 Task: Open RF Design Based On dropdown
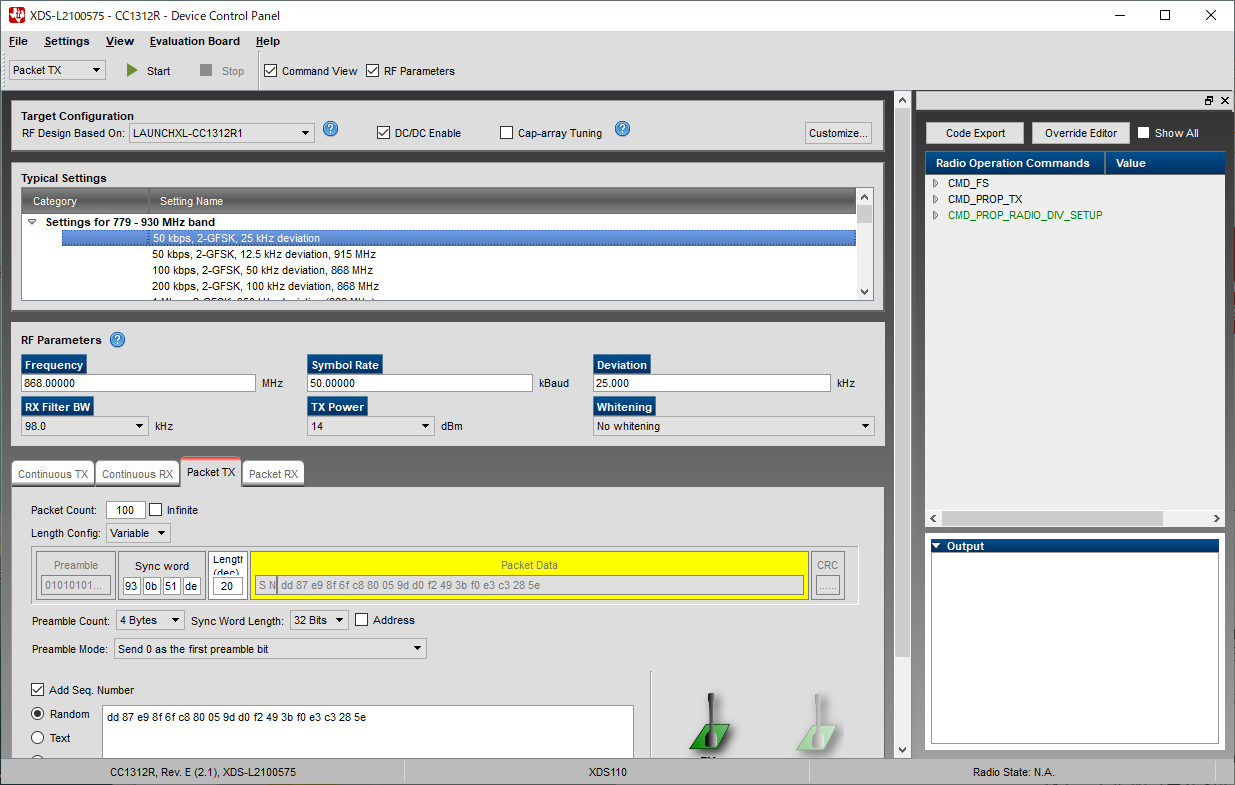221,132
